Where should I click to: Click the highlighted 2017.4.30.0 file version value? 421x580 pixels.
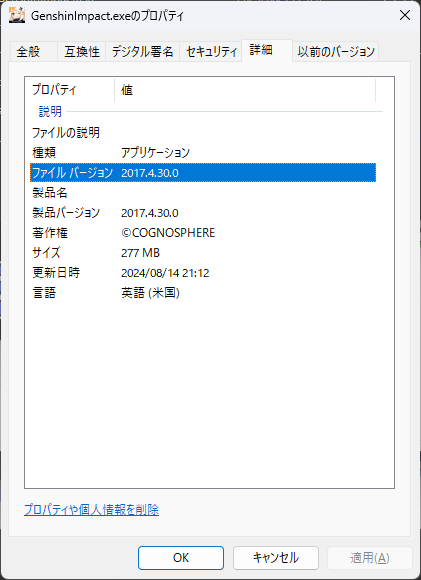[x=150, y=173]
